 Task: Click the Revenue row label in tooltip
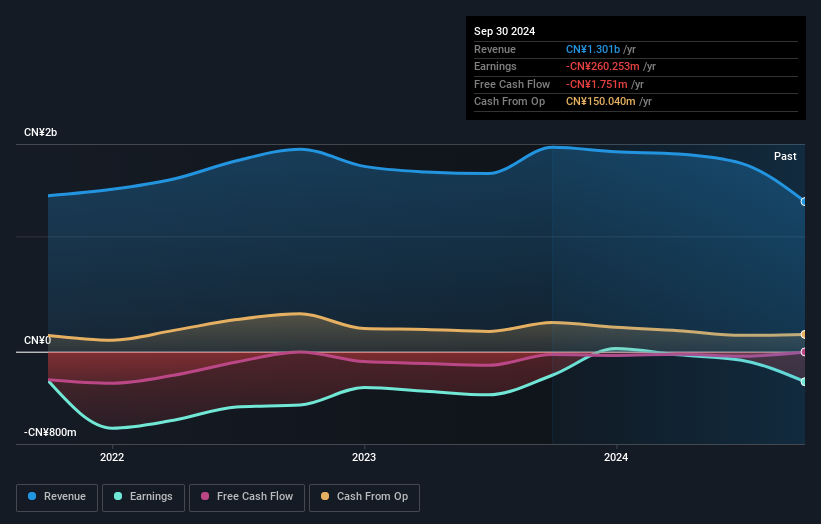(495, 49)
